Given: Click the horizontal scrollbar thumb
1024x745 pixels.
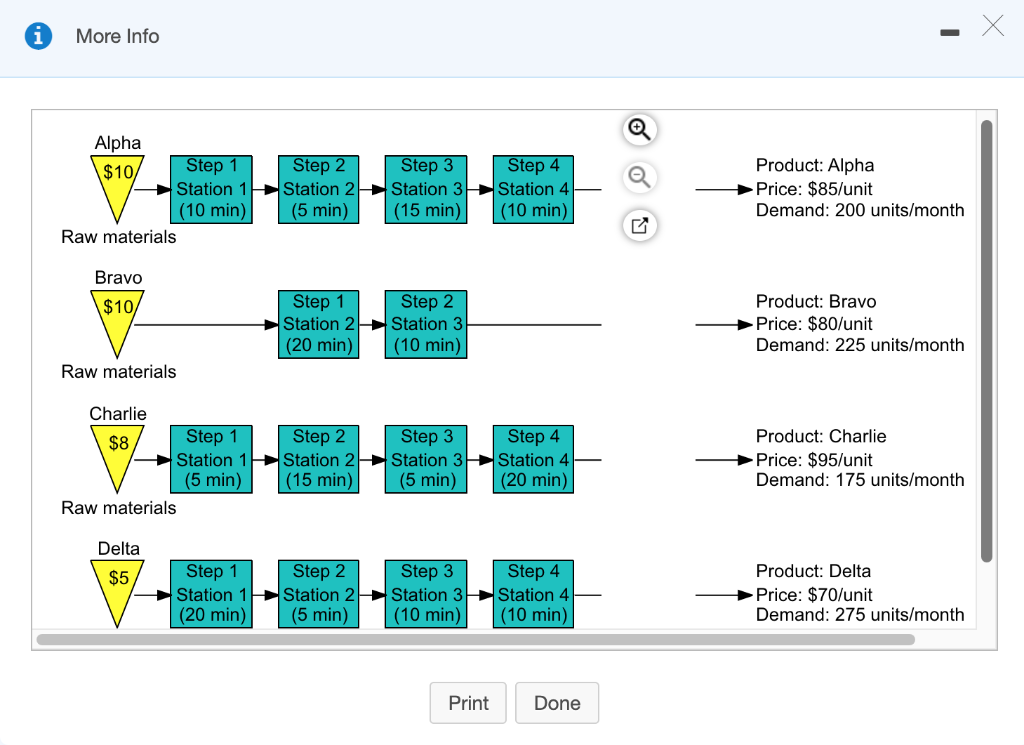Looking at the screenshot, I should click(x=475, y=639).
